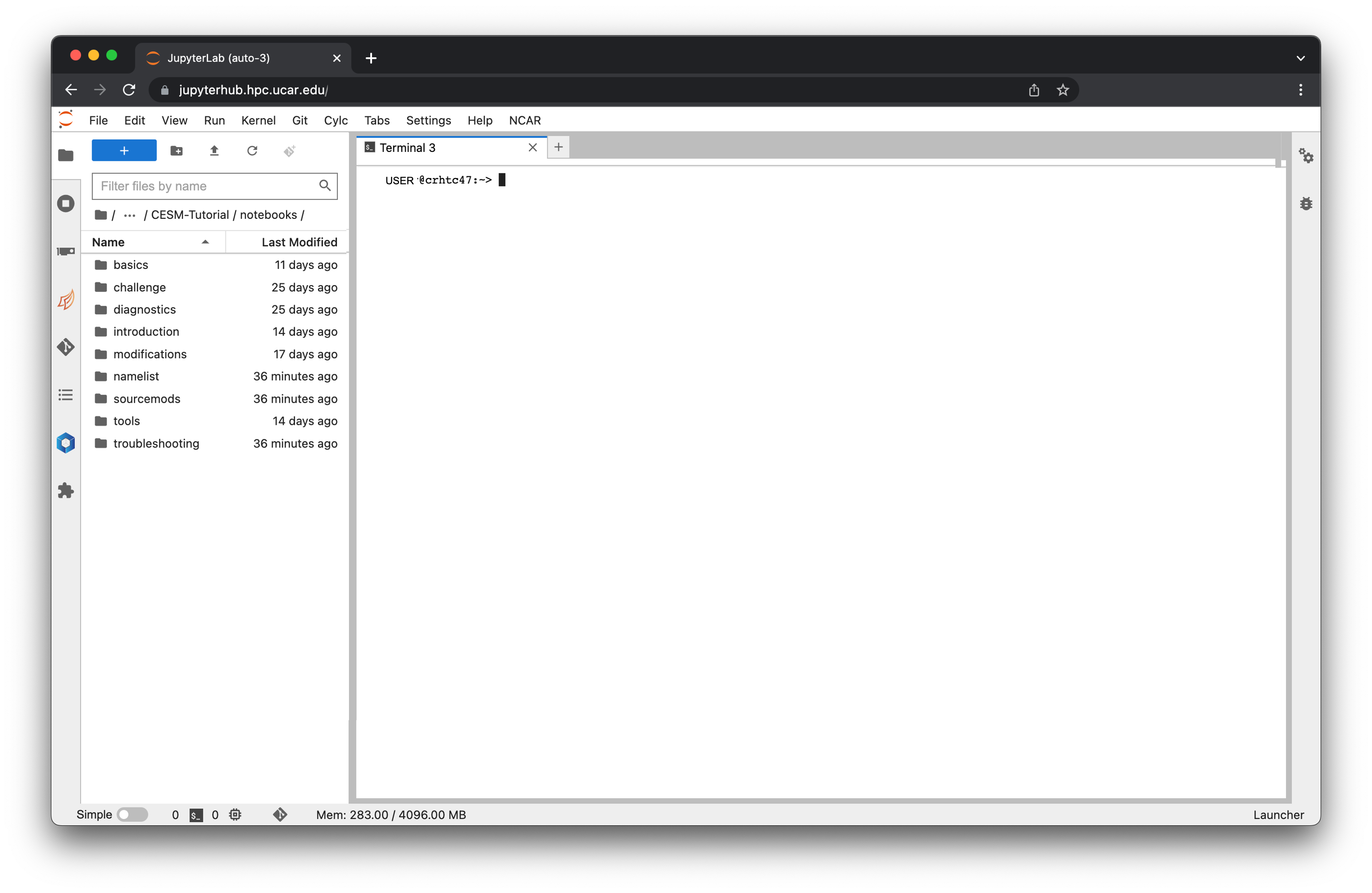Toggle Simple interface mode switch
Screen dimensions: 1372x893
coord(132,815)
